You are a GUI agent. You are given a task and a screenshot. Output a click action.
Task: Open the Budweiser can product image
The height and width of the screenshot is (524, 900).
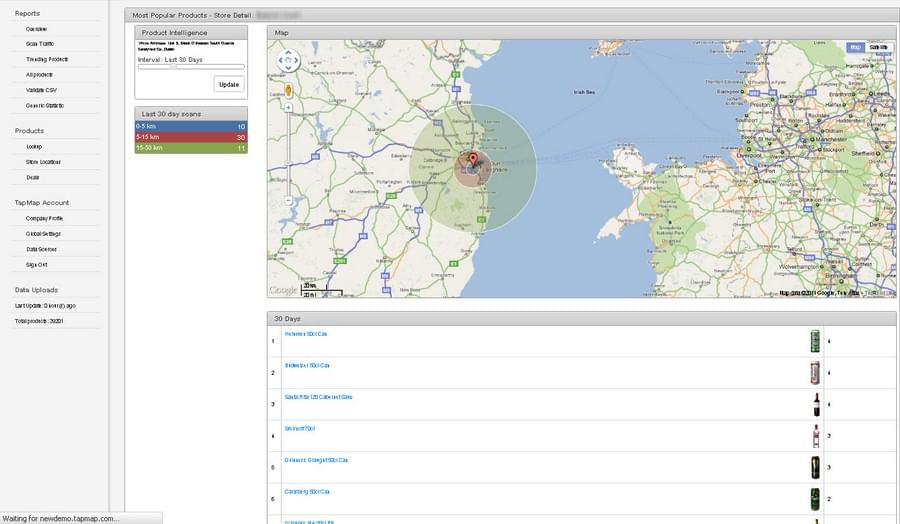(x=815, y=372)
